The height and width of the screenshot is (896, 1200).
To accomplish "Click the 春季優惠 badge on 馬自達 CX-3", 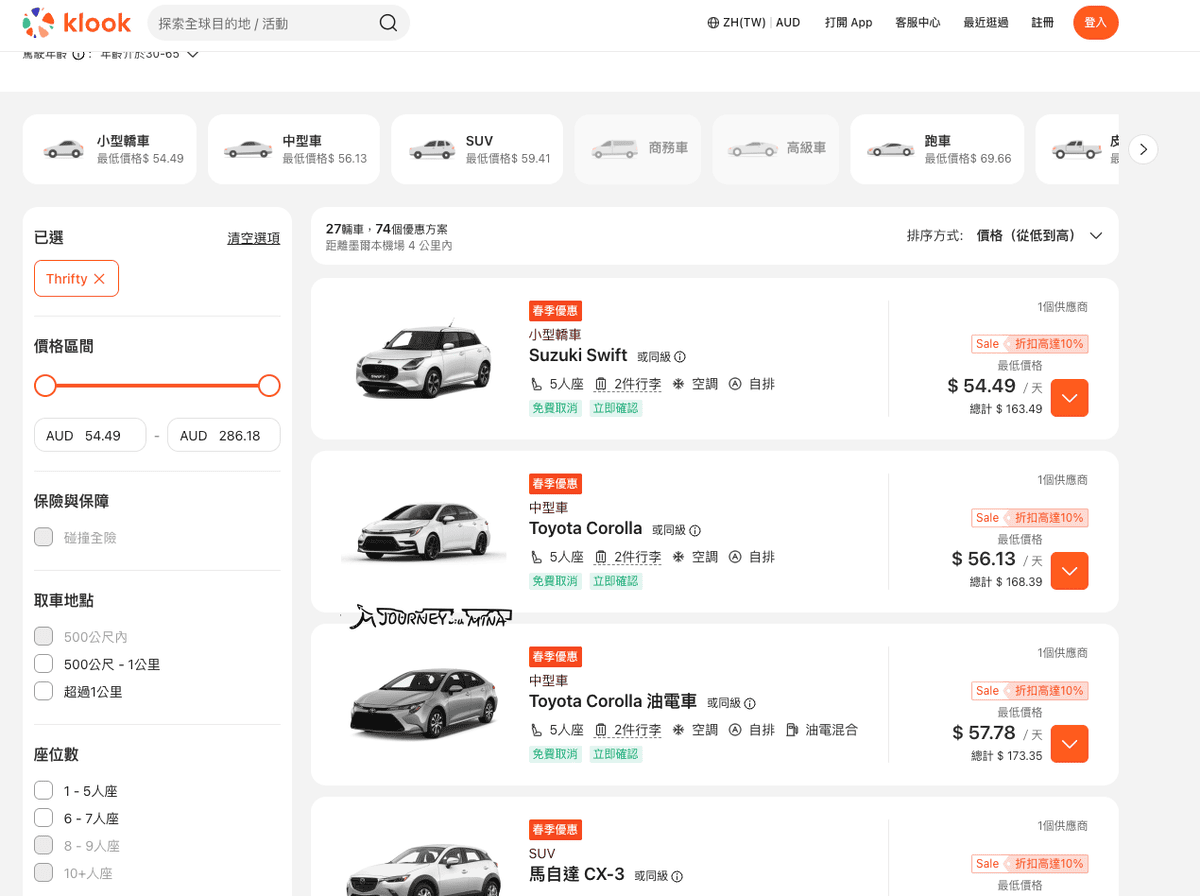I will click(x=555, y=830).
